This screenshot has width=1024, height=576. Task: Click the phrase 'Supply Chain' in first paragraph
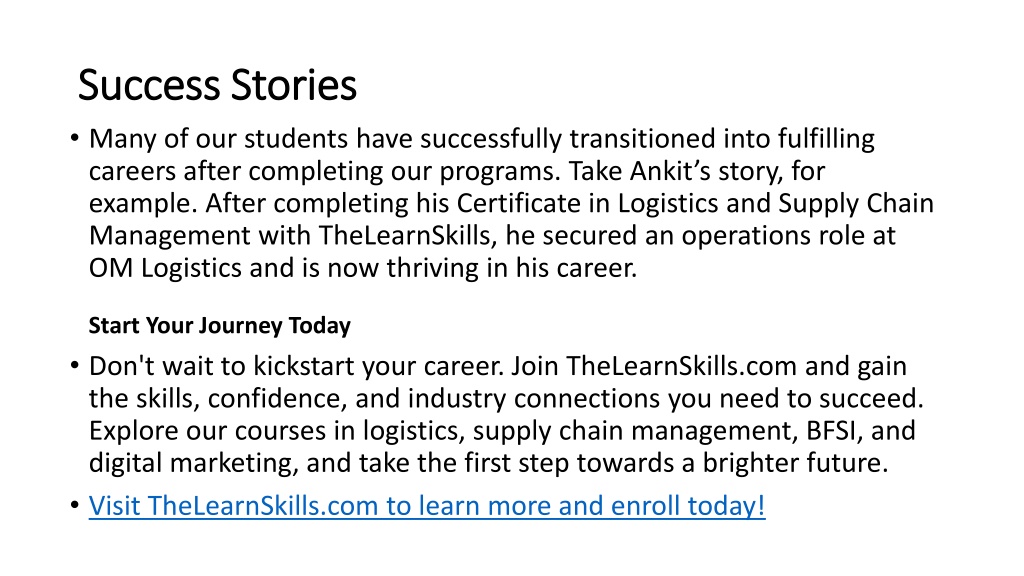(856, 203)
